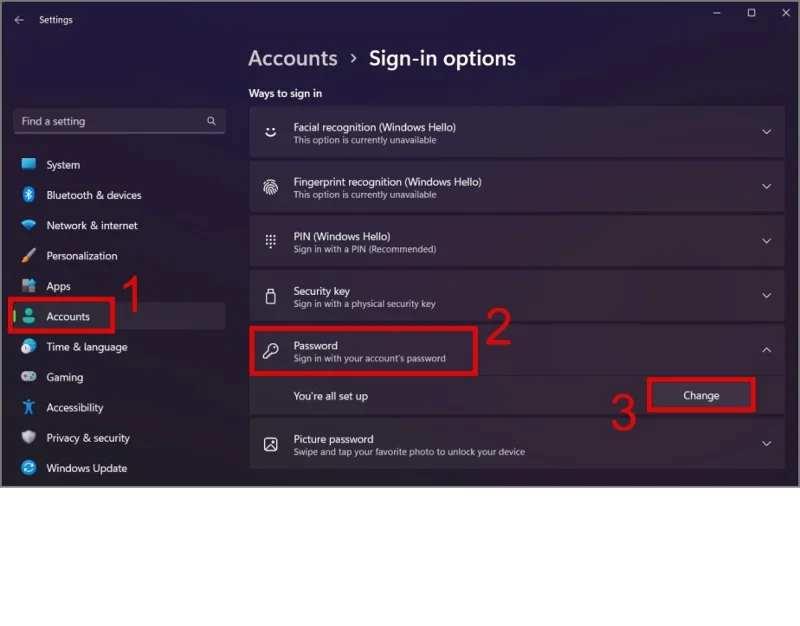Click Accounts breadcrumb link

point(293,58)
